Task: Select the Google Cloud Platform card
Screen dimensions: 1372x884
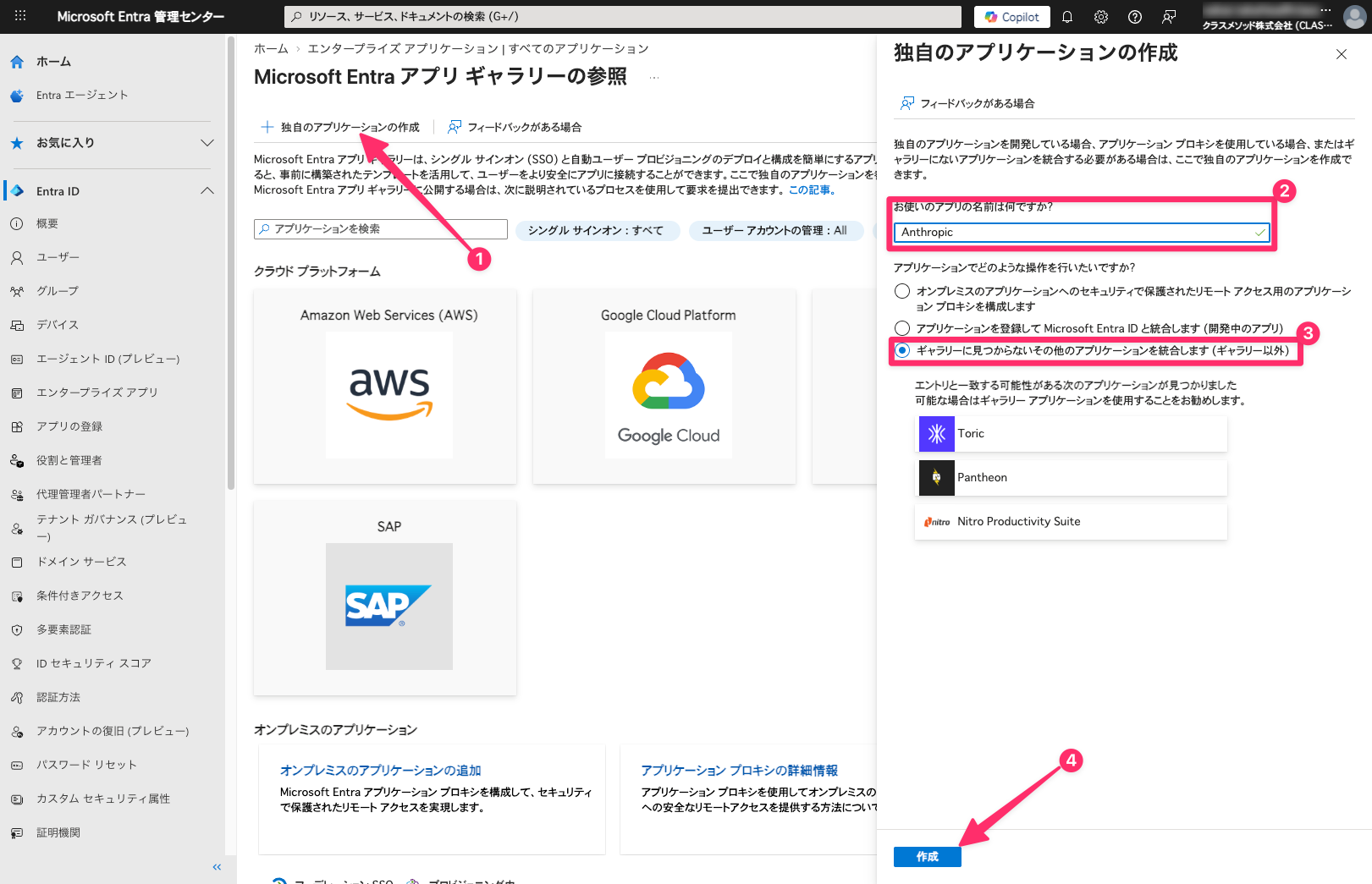Action: [x=664, y=387]
